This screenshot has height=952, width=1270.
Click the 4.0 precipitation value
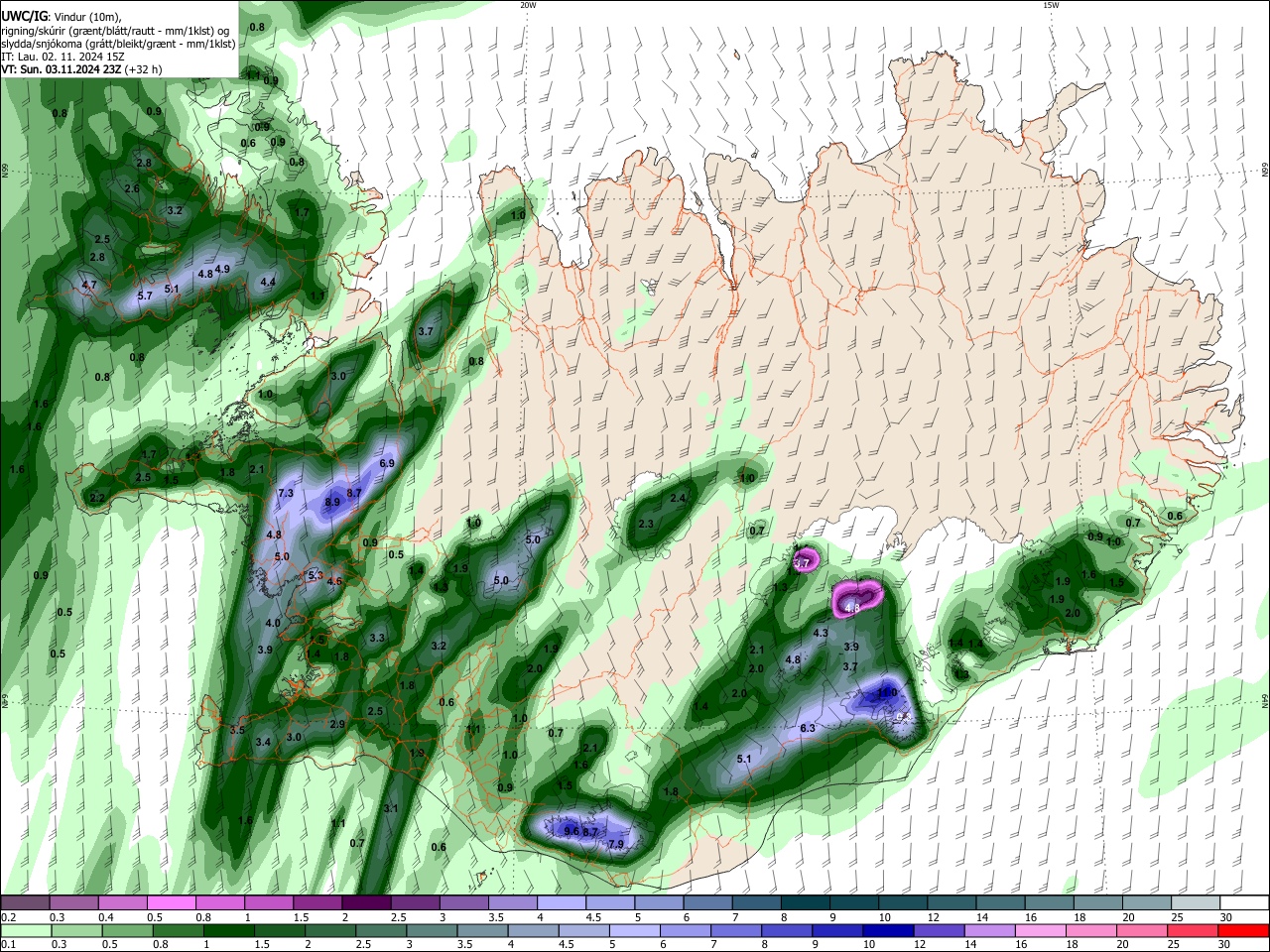[x=273, y=623]
